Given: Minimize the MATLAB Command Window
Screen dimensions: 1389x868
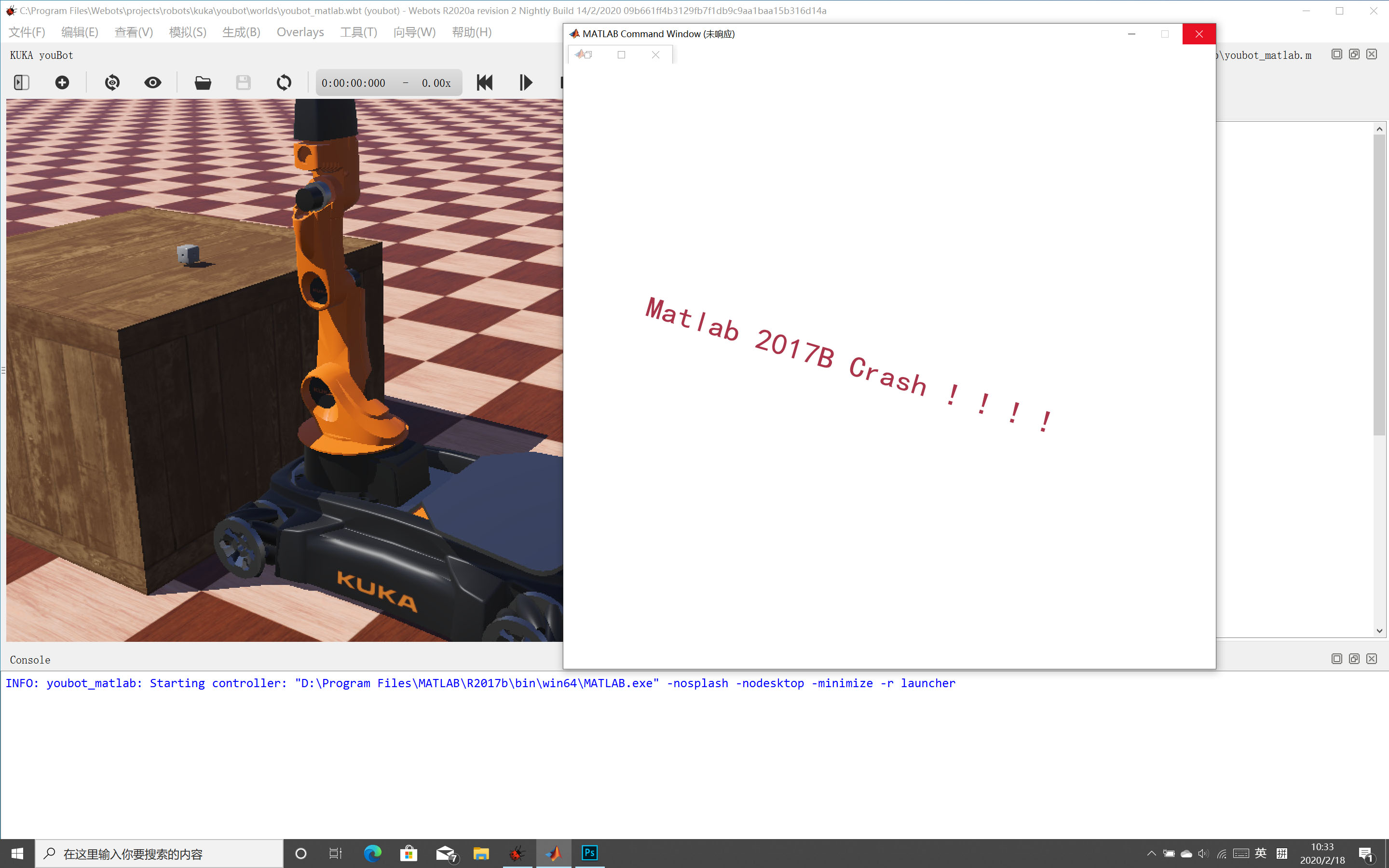Looking at the screenshot, I should (1131, 34).
